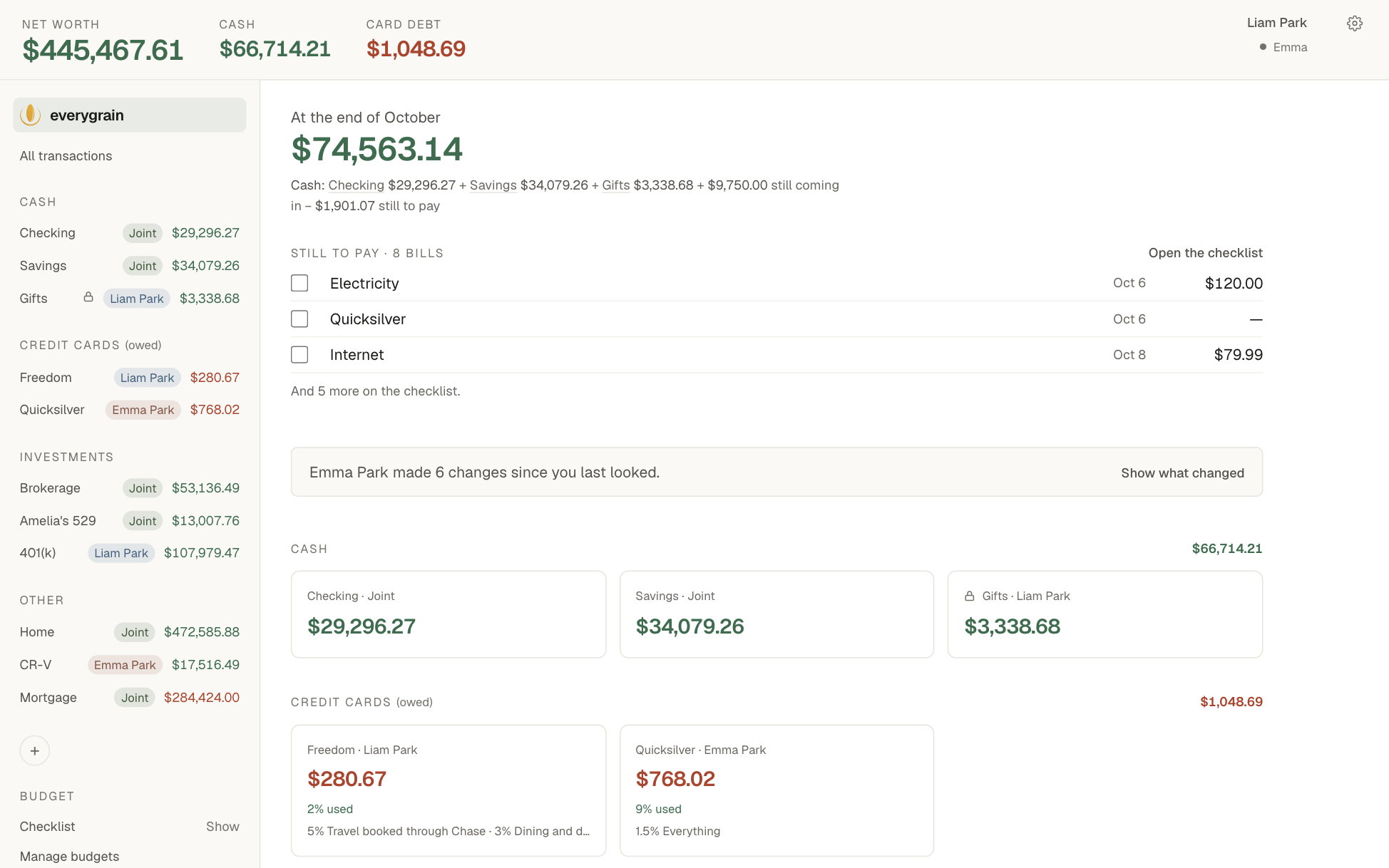Click the Card Debt $1,048.69 header value
The width and height of the screenshot is (1389, 868).
[x=416, y=48]
